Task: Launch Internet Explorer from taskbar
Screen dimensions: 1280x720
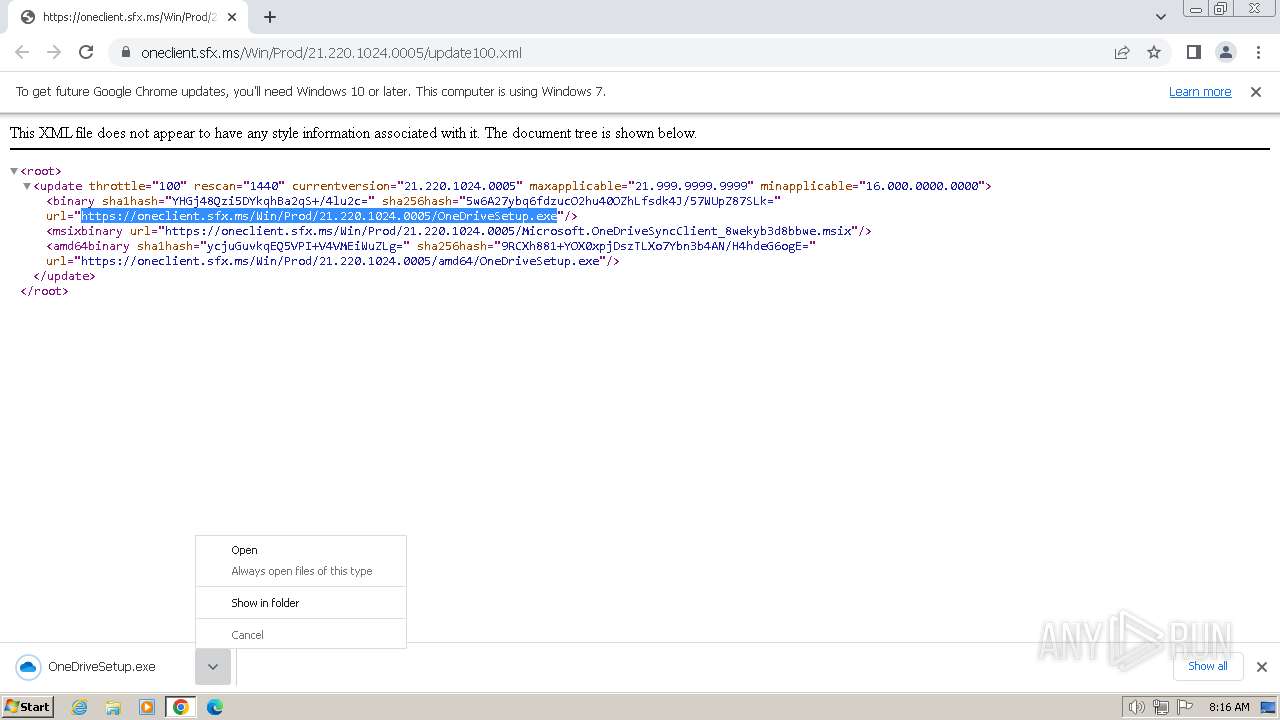Action: tap(80, 707)
